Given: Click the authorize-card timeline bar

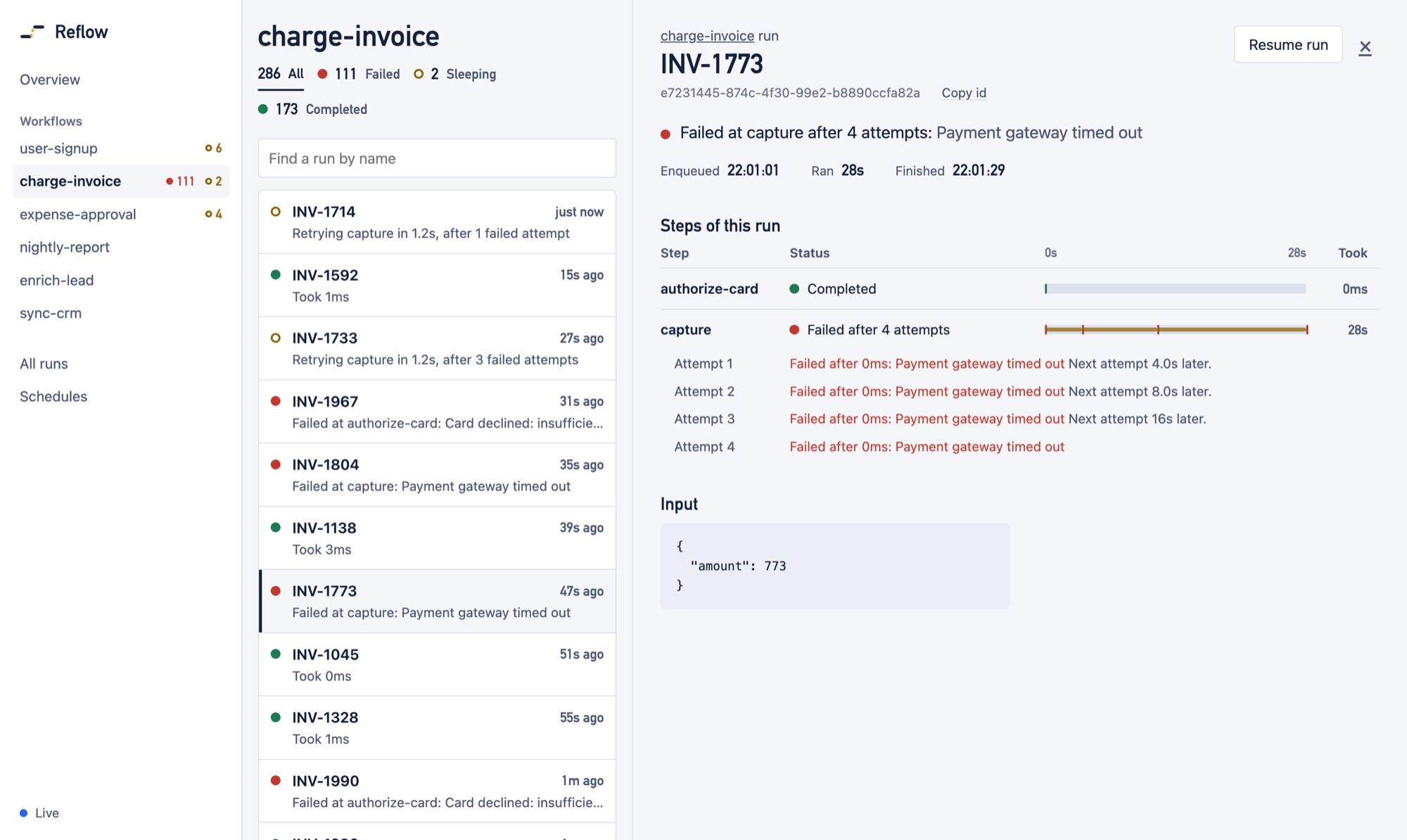Looking at the screenshot, I should click(x=1176, y=288).
